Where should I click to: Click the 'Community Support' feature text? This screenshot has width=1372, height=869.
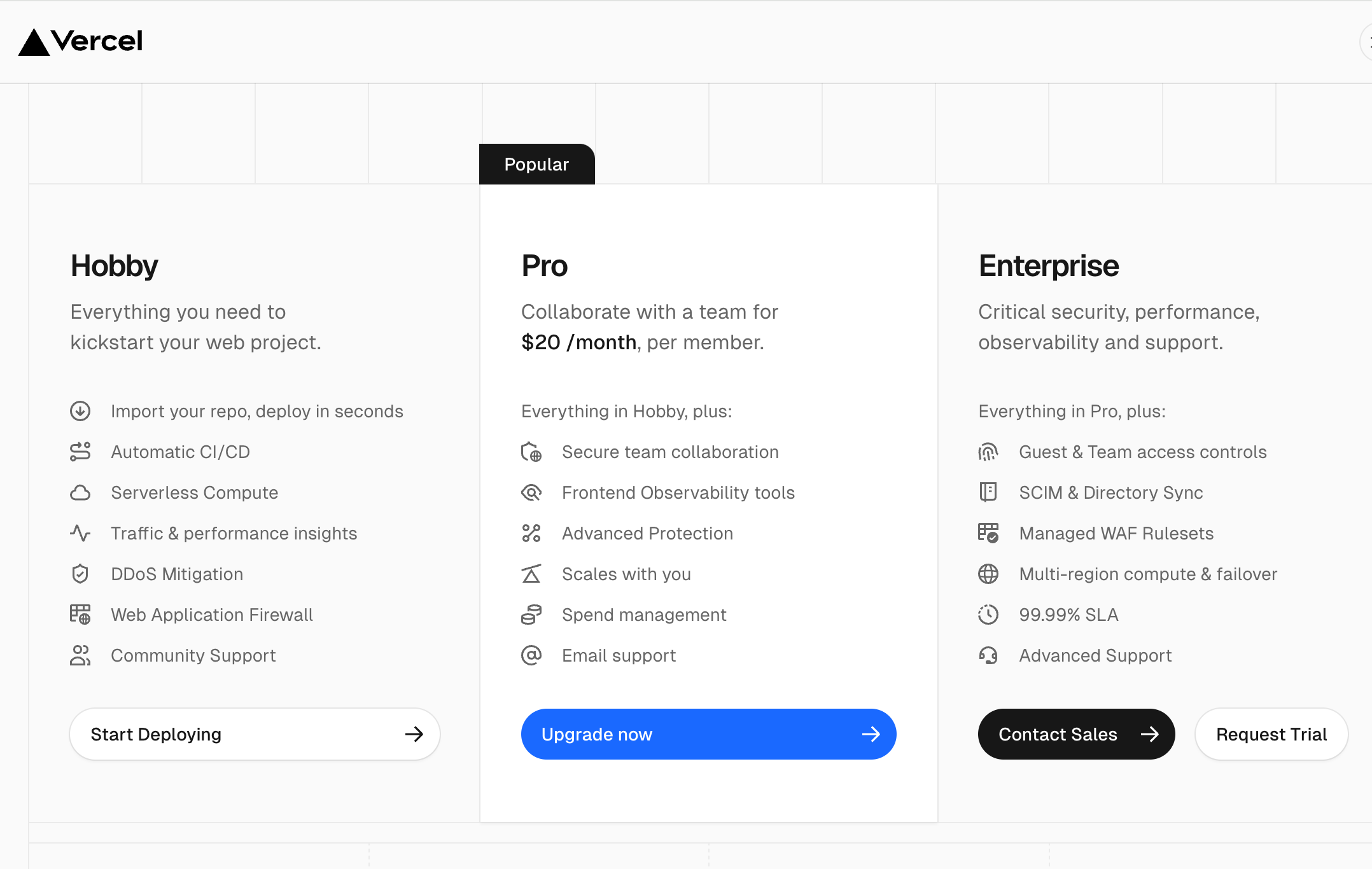click(x=193, y=655)
